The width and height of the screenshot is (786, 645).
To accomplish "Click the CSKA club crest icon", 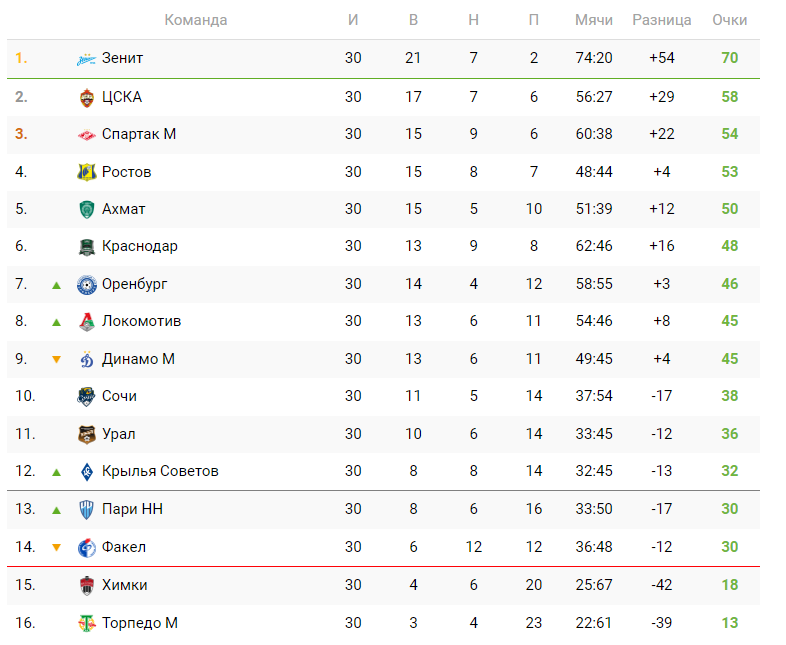I will coord(87,97).
